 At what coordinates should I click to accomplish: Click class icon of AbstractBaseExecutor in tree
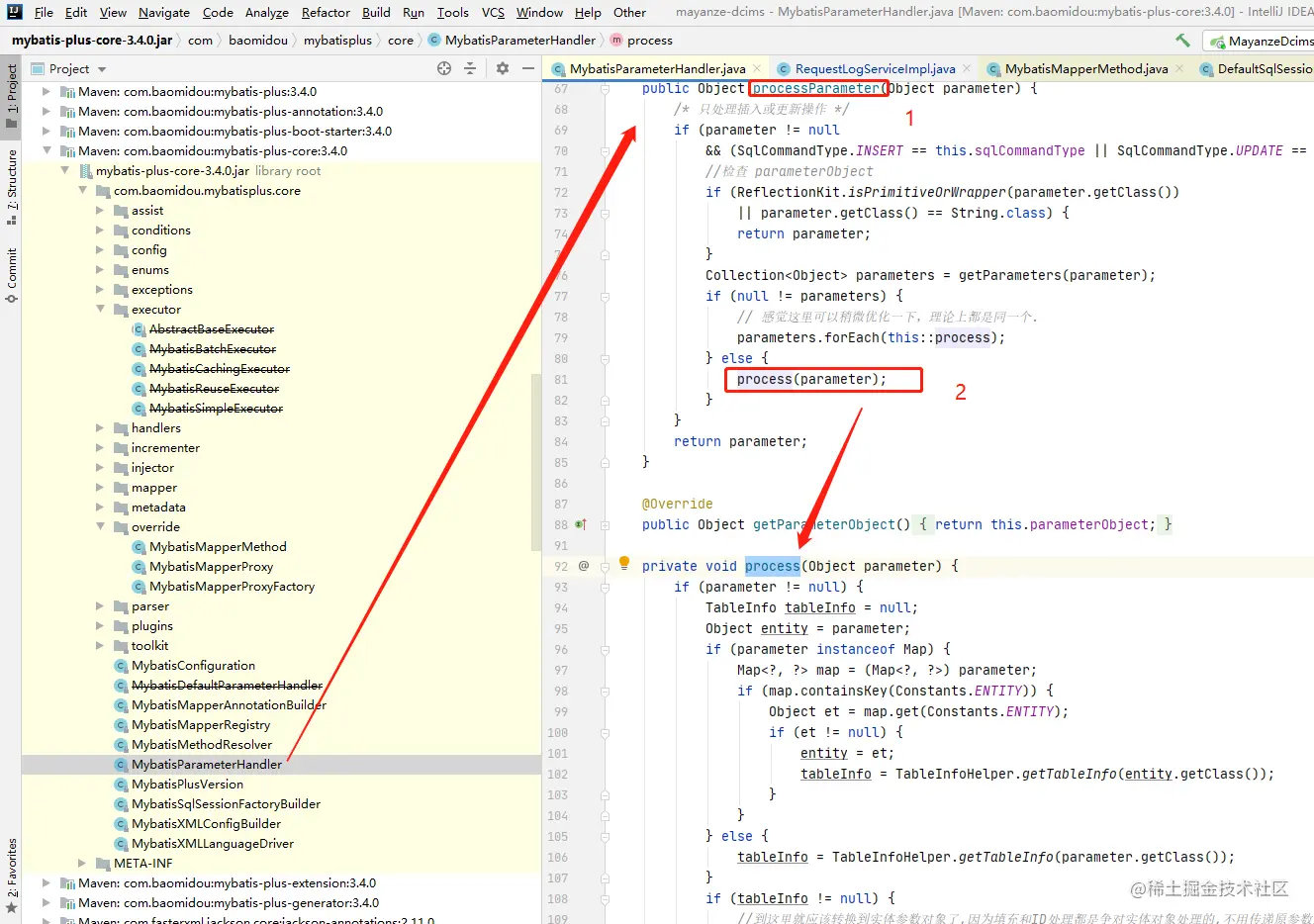[x=140, y=329]
